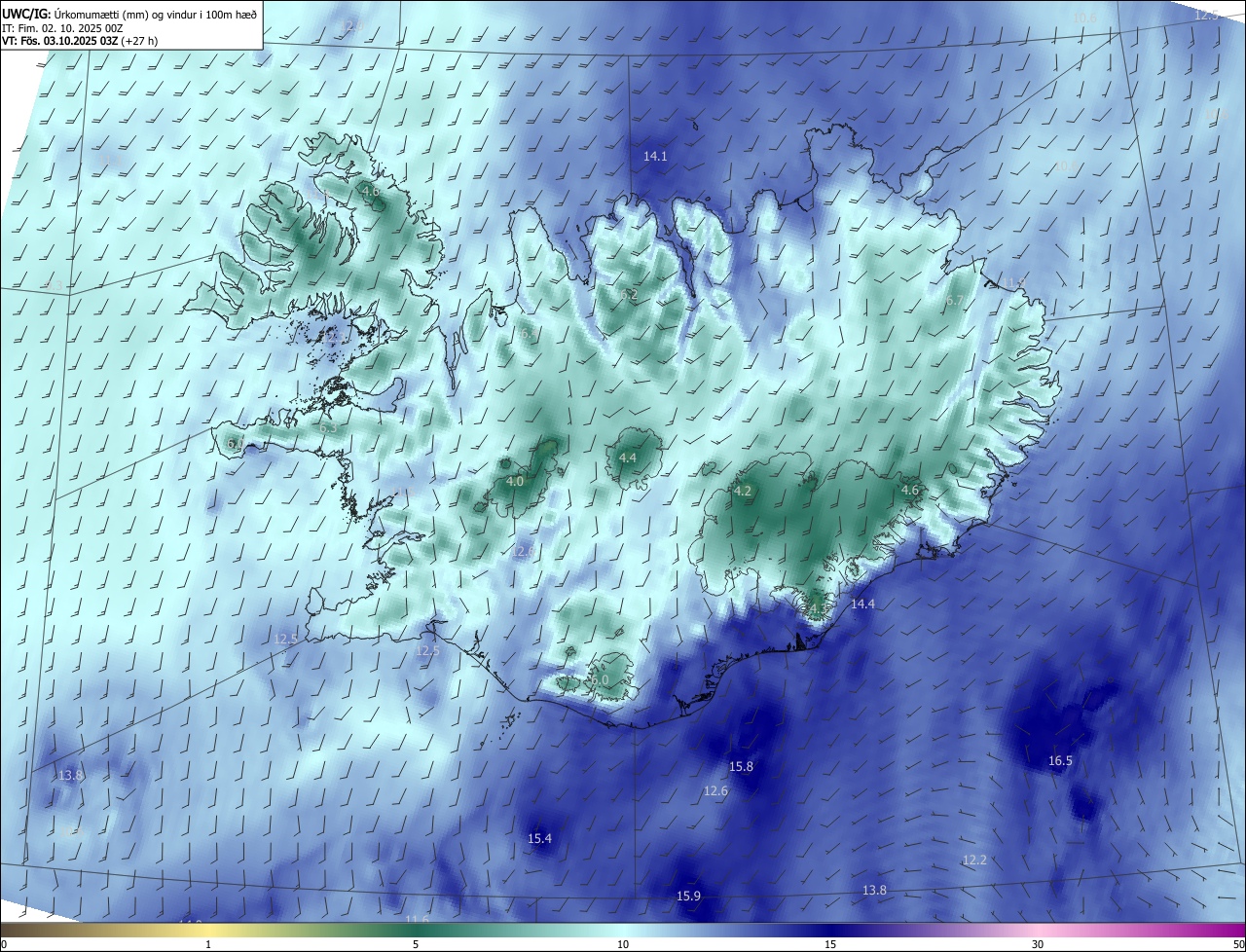Click the 50 tick on the color scale

(1238, 945)
